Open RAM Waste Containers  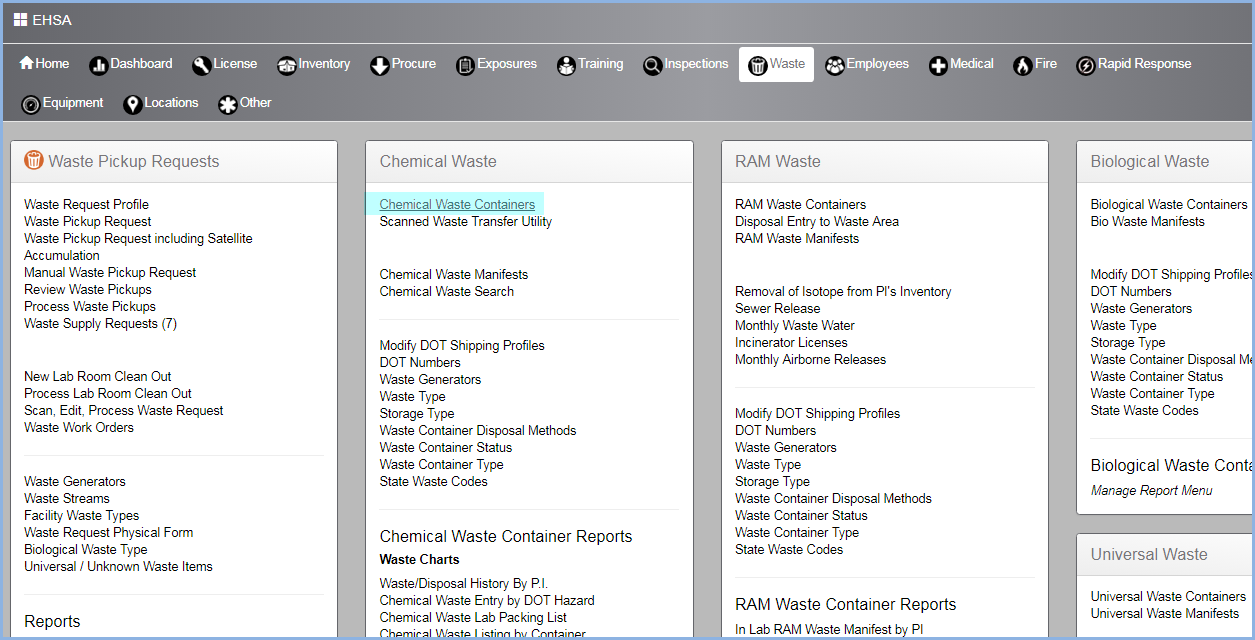[x=801, y=205]
